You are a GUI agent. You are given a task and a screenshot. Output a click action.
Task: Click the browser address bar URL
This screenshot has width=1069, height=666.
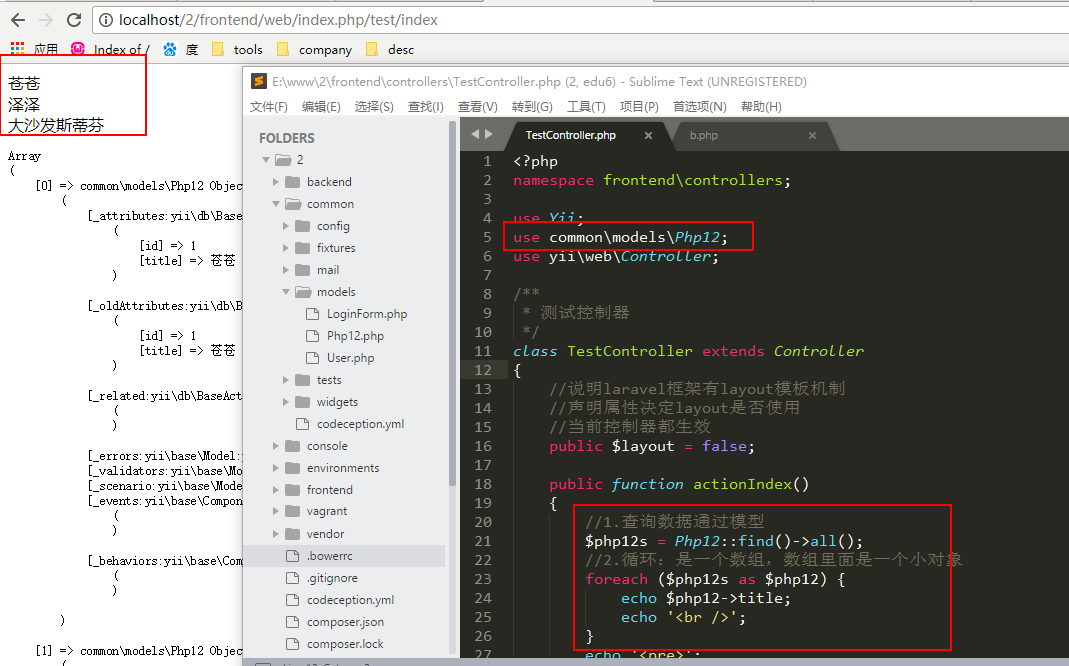pos(278,19)
